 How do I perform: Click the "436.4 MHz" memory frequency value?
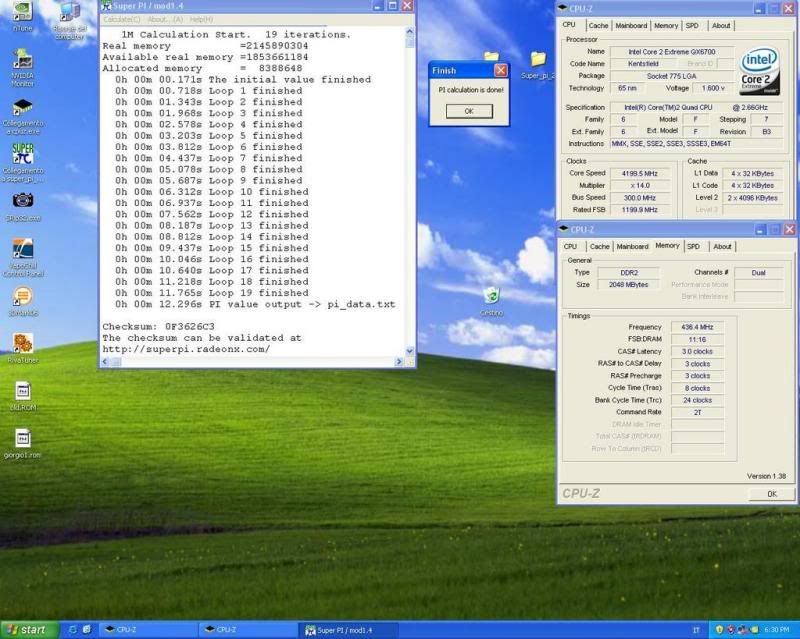point(697,327)
